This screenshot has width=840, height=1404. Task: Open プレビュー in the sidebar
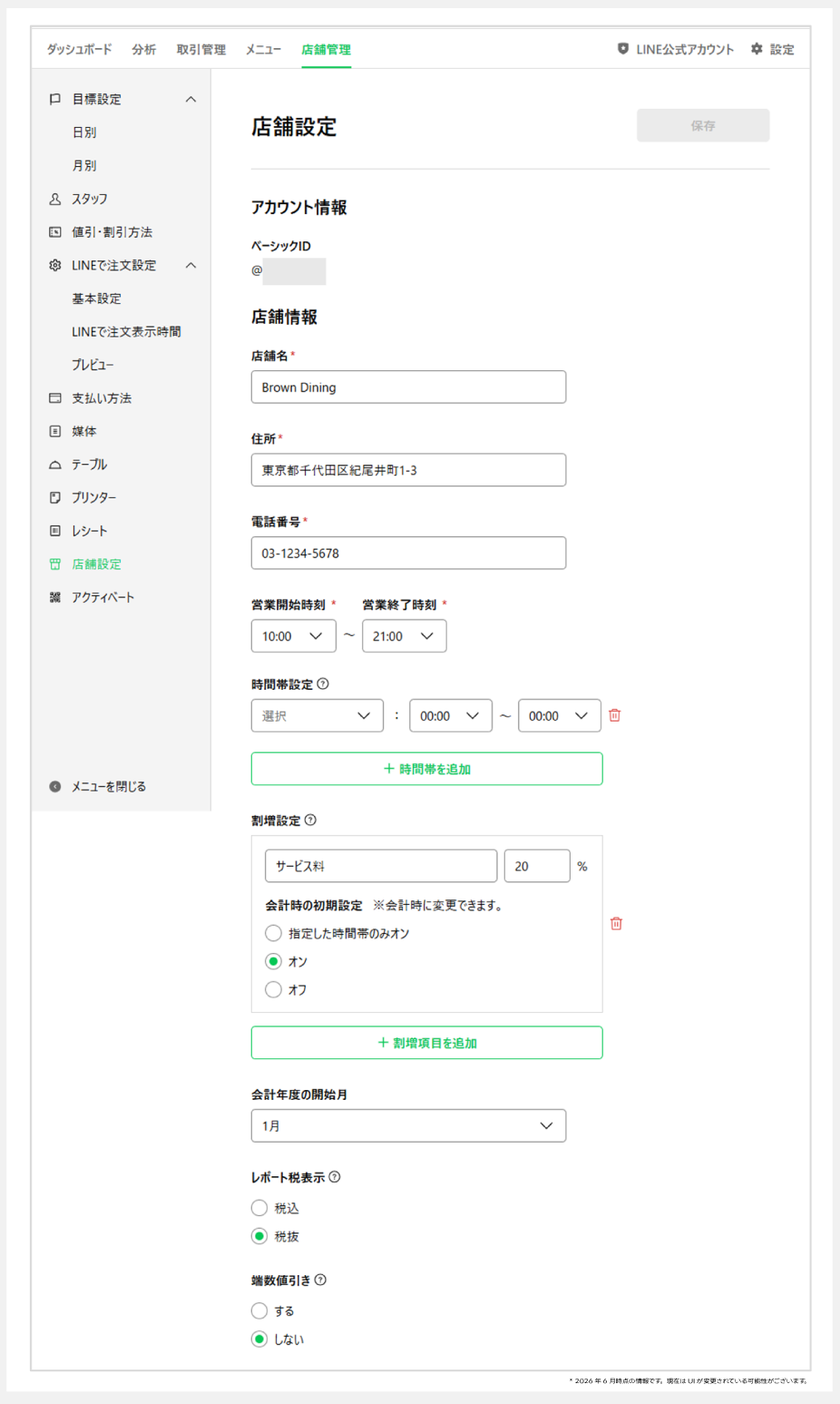[x=93, y=365]
